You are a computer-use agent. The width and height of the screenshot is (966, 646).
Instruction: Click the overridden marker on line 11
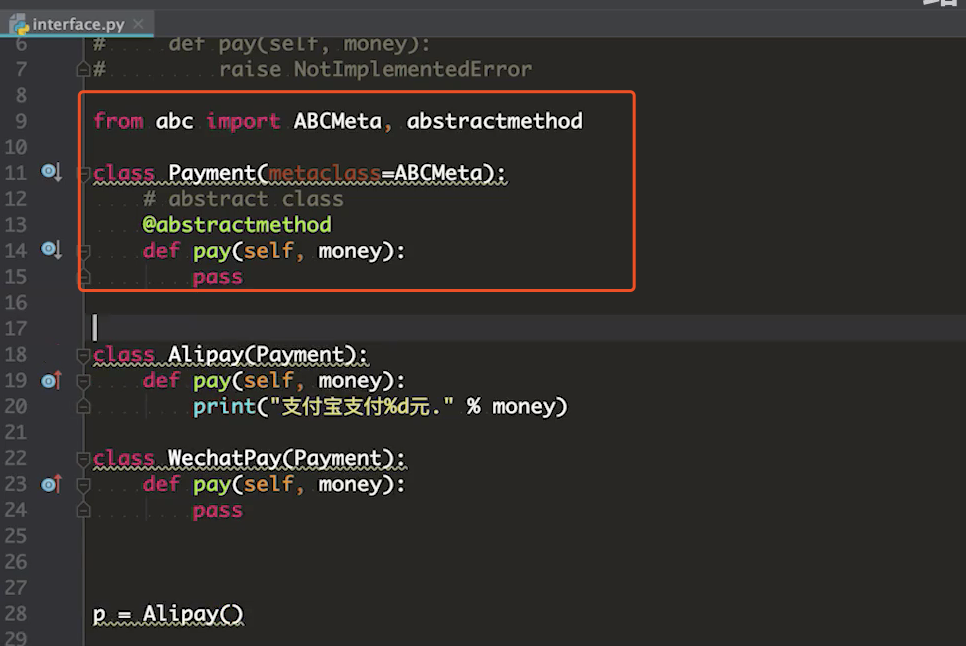(51, 172)
